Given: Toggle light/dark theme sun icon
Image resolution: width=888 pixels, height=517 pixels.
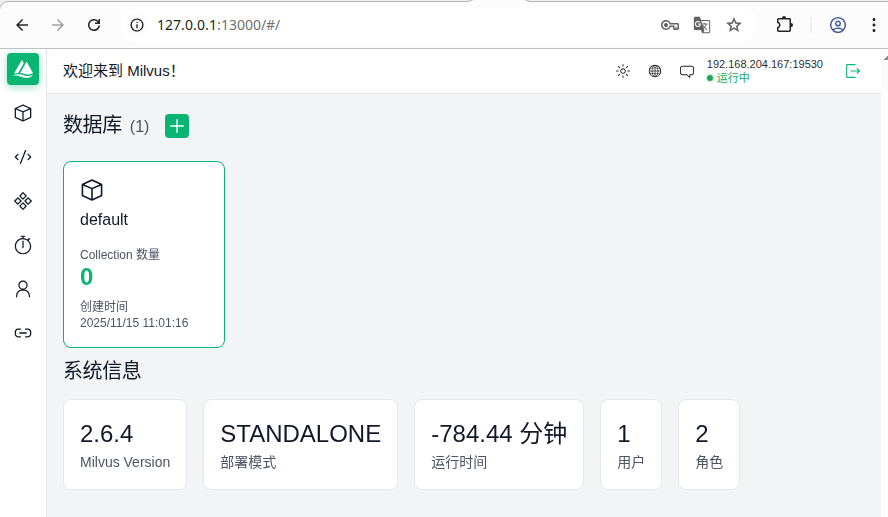Looking at the screenshot, I should [x=623, y=71].
